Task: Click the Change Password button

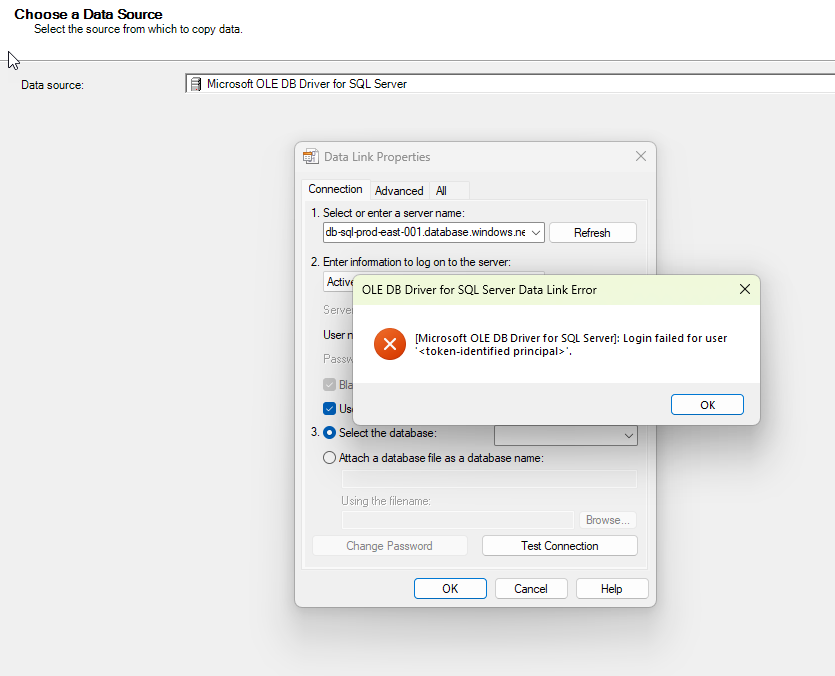Action: tap(389, 546)
